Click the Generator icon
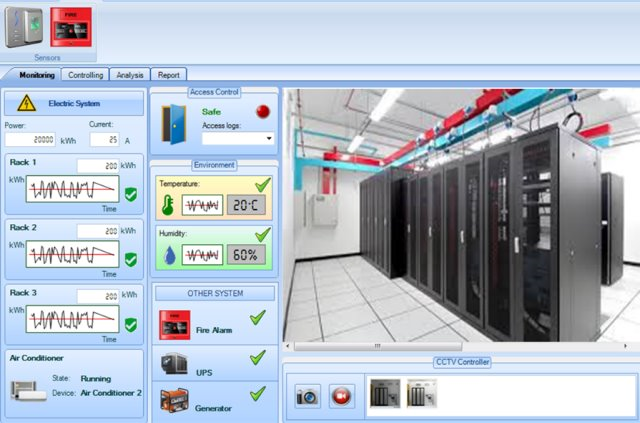Screen dimensions: 640x423 [x=175, y=403]
